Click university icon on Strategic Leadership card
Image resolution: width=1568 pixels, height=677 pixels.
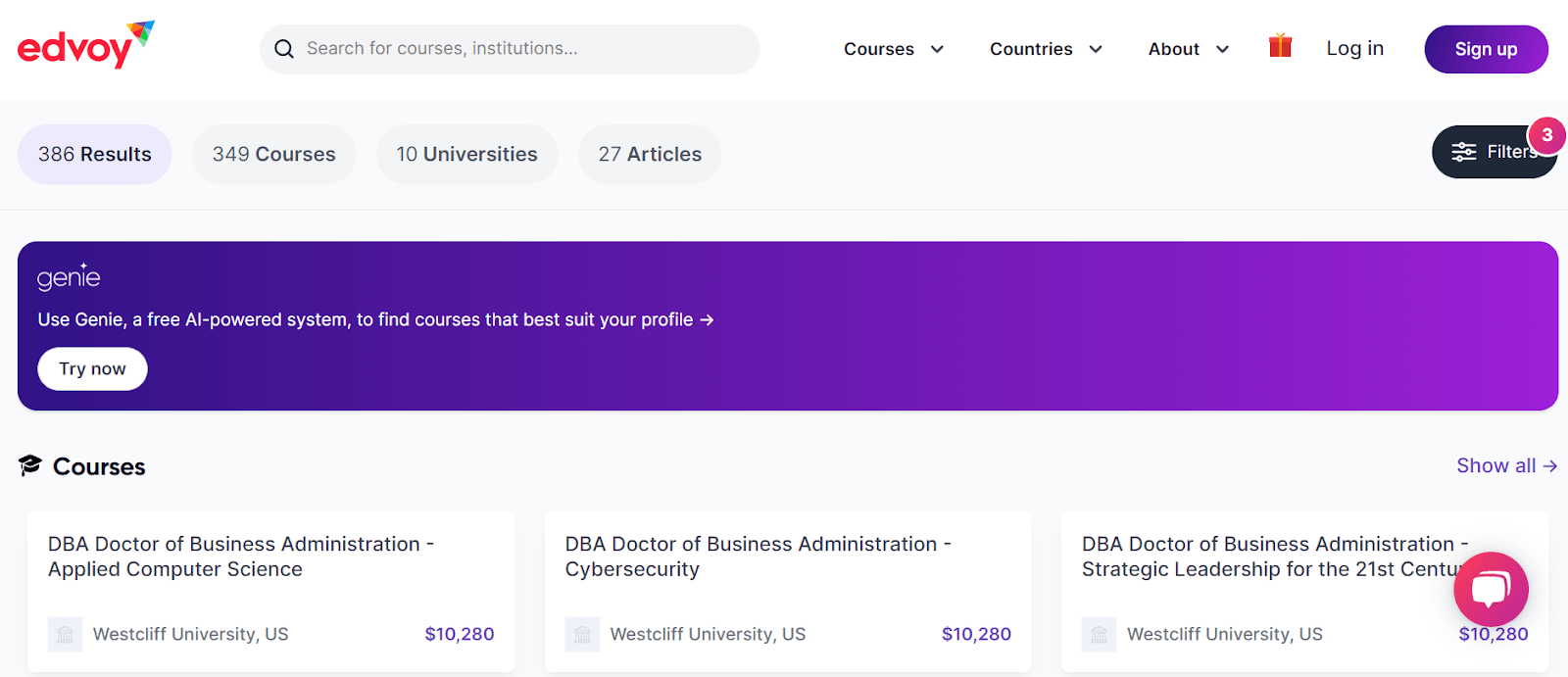[1099, 635]
